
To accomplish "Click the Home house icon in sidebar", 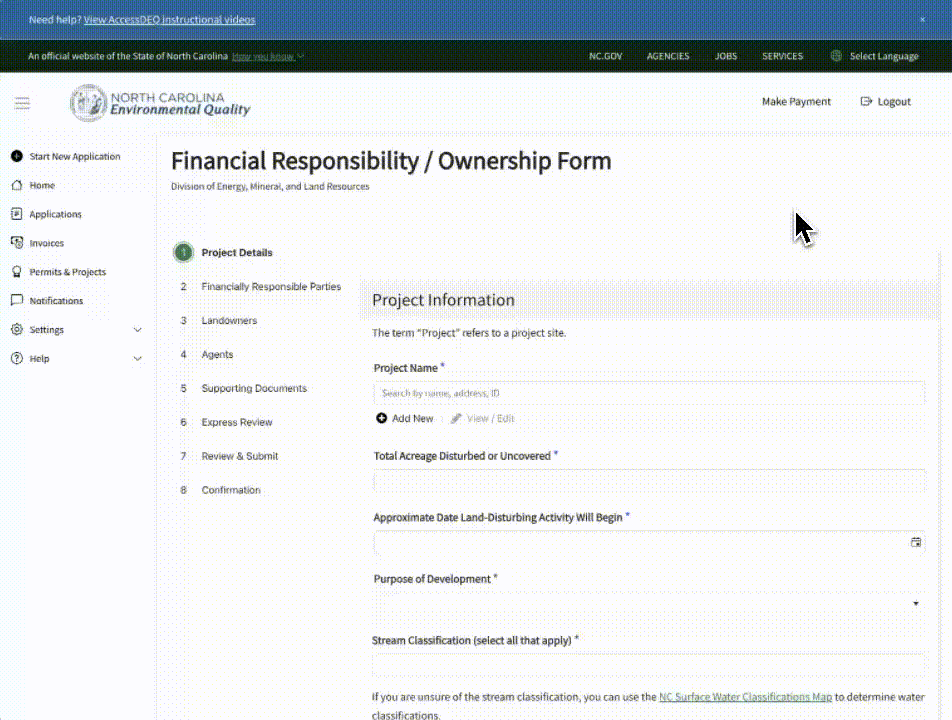I will point(16,186).
